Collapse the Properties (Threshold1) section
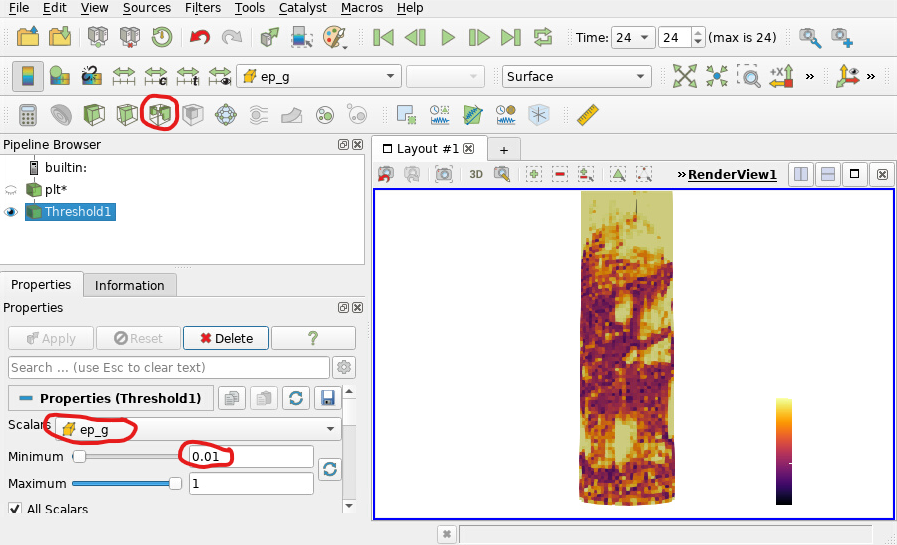The height and width of the screenshot is (545, 897). (26, 398)
